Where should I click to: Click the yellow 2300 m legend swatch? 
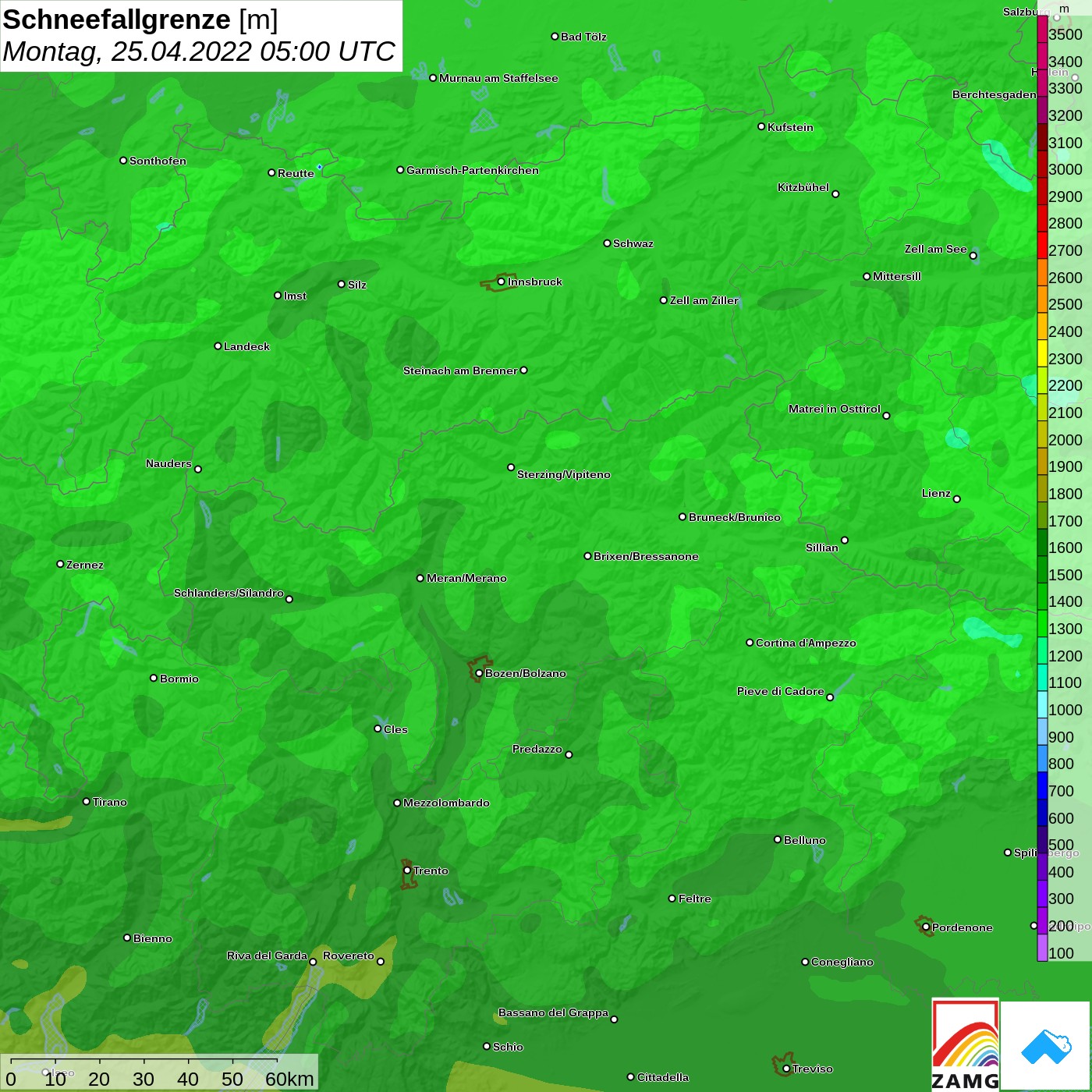[x=1042, y=353]
